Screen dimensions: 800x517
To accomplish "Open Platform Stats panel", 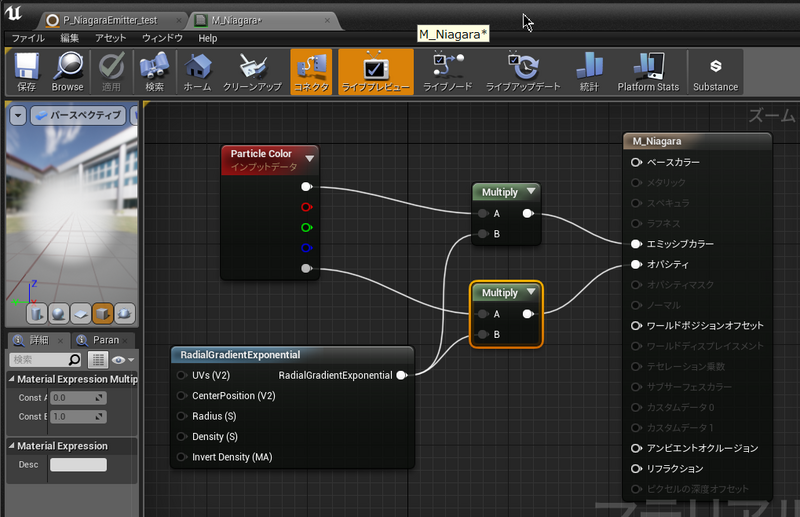I will pos(648,72).
